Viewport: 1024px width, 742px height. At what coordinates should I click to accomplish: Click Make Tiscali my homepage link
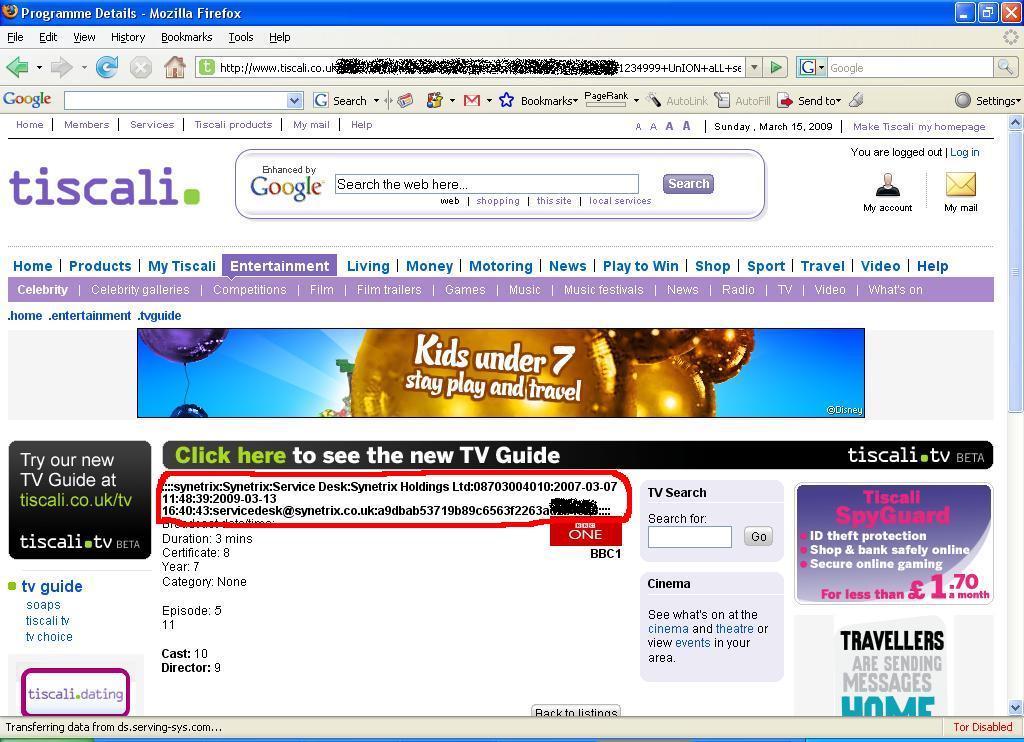click(919, 127)
